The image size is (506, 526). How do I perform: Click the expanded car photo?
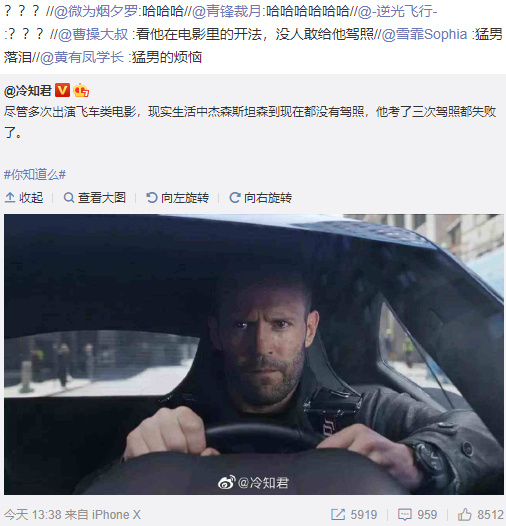pyautogui.click(x=254, y=354)
